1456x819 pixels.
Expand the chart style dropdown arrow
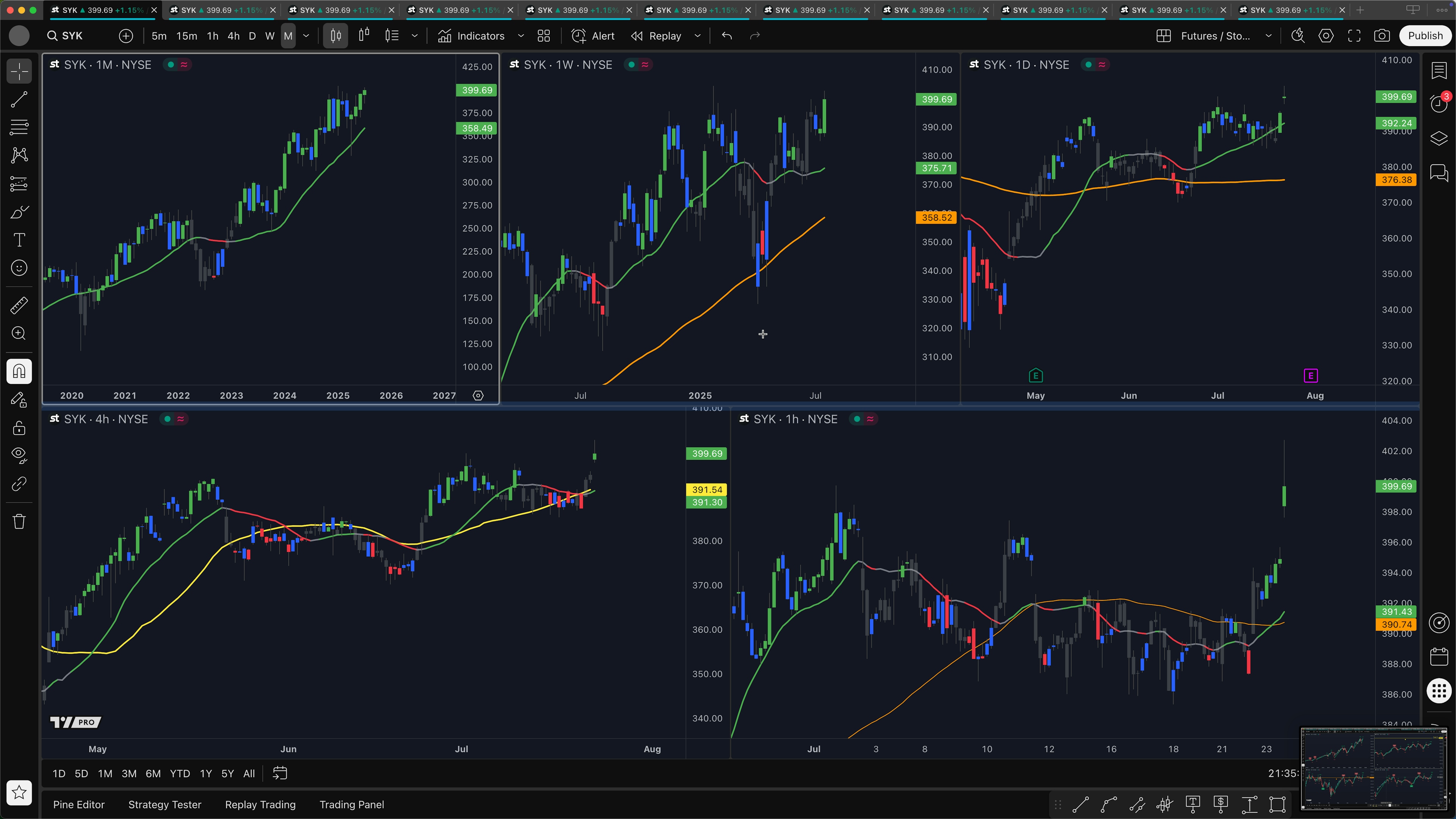point(415,36)
